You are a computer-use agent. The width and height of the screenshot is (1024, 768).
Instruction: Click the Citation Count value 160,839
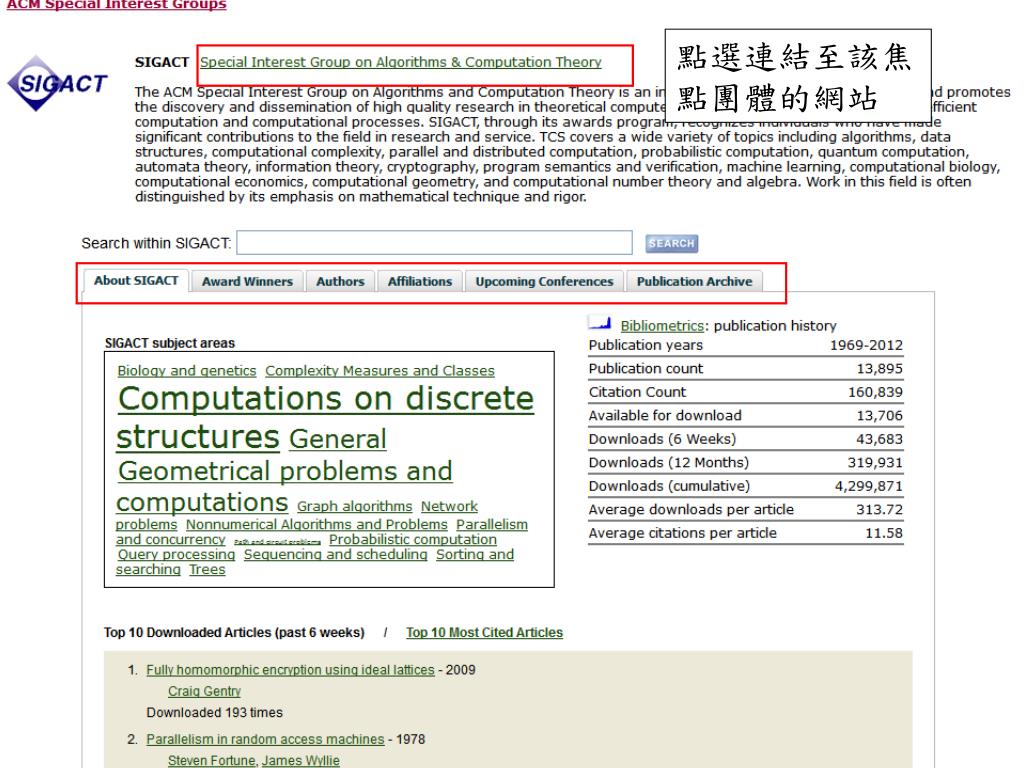875,392
